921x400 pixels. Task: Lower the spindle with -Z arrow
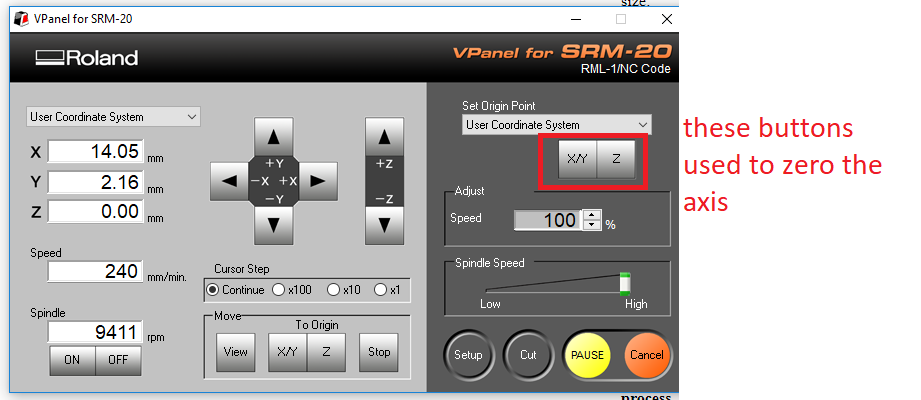coord(384,226)
